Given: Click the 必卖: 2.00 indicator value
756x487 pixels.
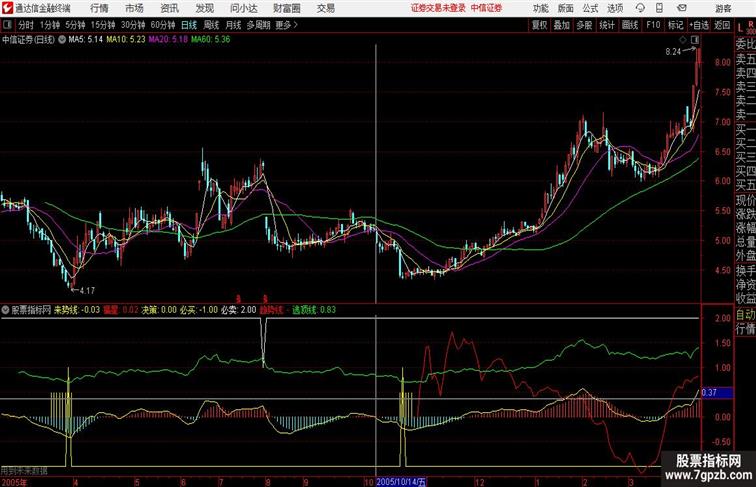Looking at the screenshot, I should click(239, 310).
